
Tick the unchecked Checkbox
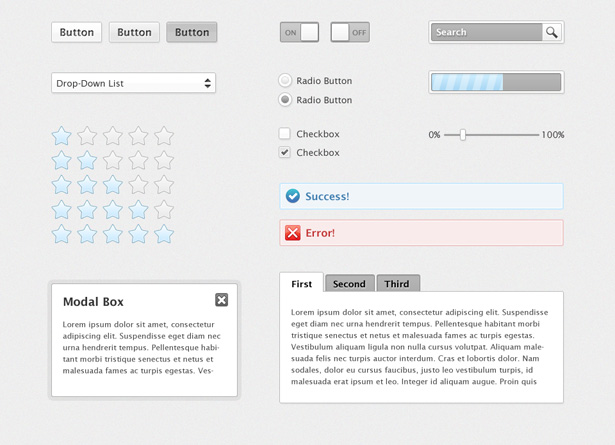[x=284, y=133]
